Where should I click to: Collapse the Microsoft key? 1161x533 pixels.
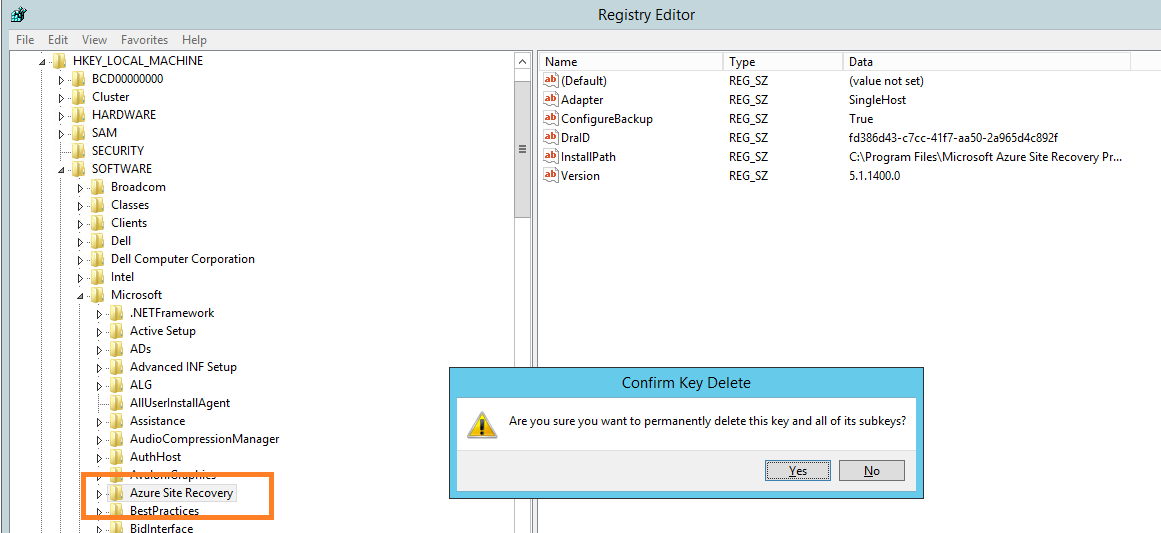click(x=81, y=295)
